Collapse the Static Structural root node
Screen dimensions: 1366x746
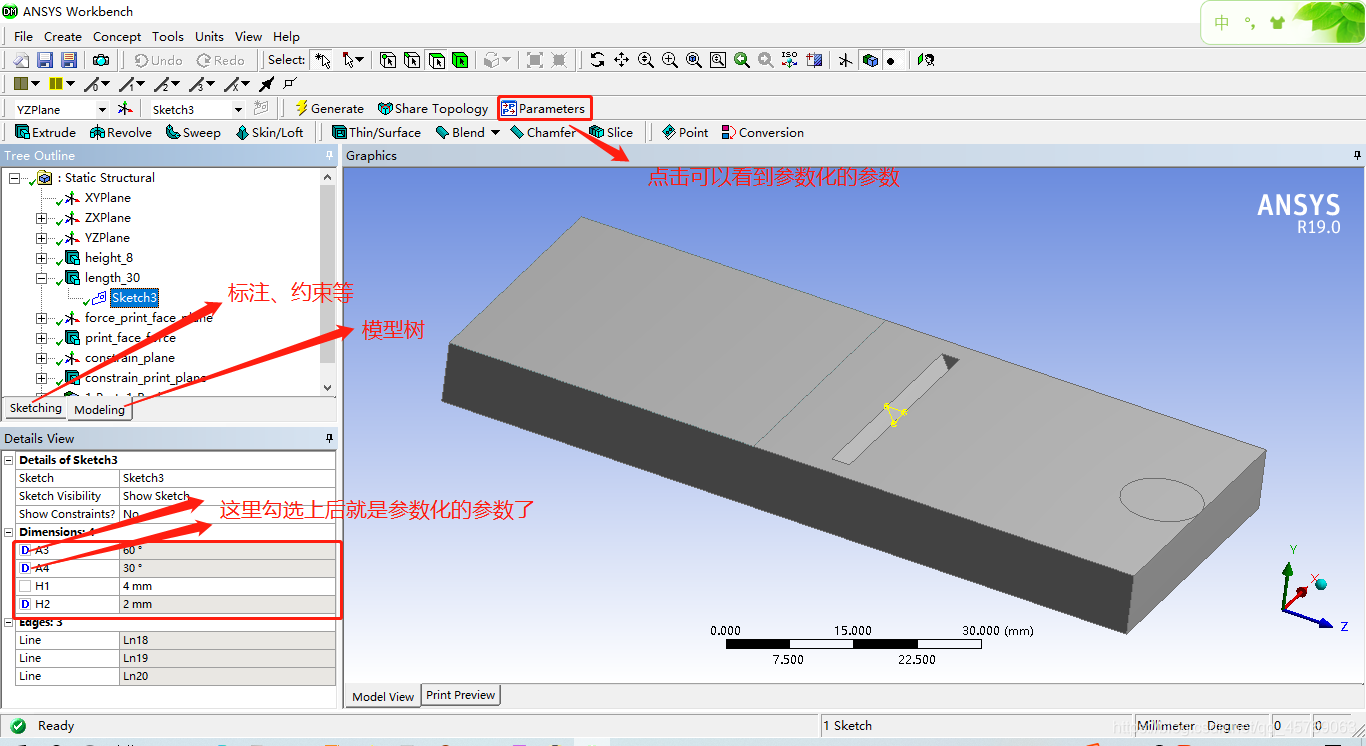tap(15, 178)
